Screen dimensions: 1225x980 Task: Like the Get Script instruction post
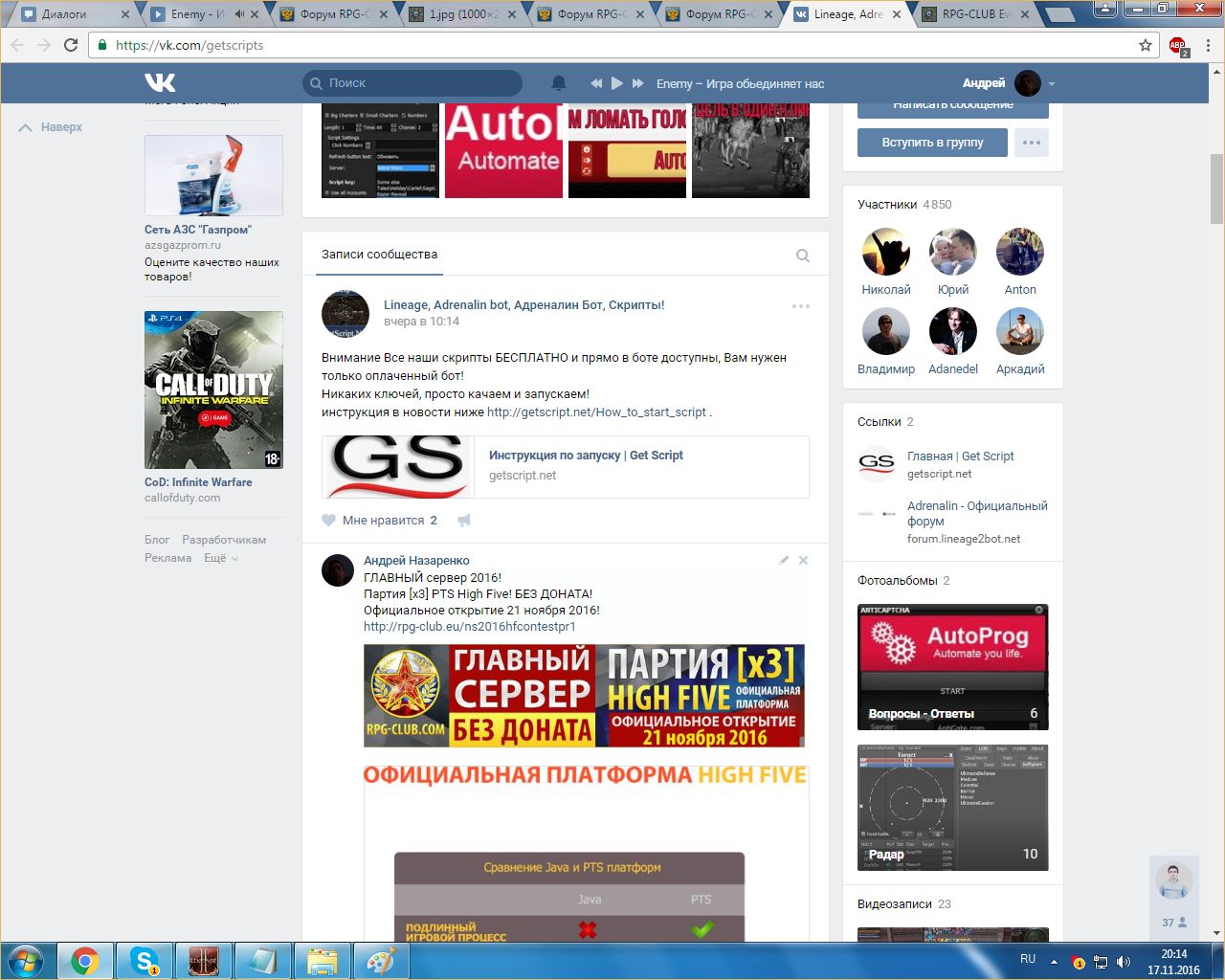[380, 521]
